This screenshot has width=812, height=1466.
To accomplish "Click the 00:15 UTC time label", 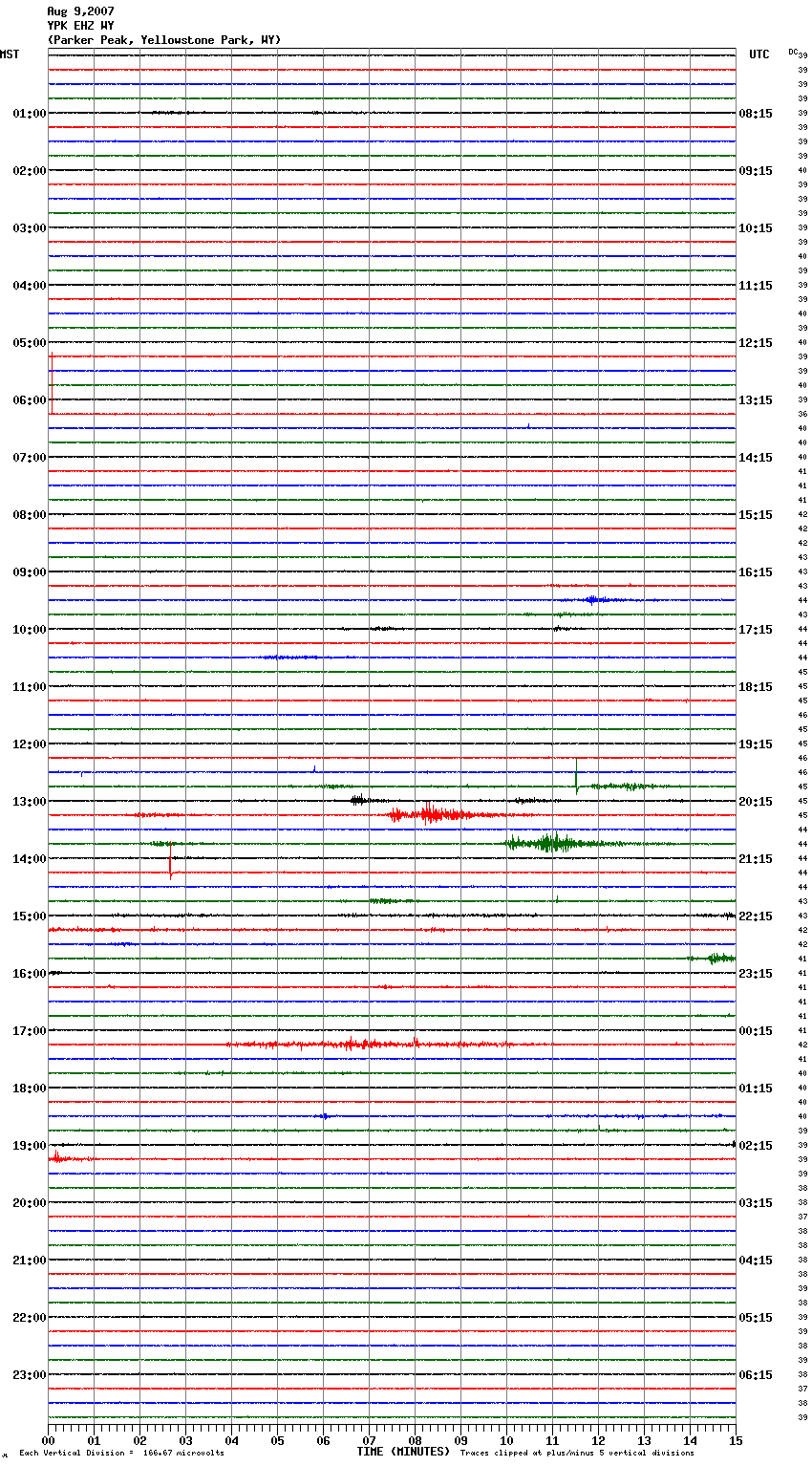I will click(756, 1031).
